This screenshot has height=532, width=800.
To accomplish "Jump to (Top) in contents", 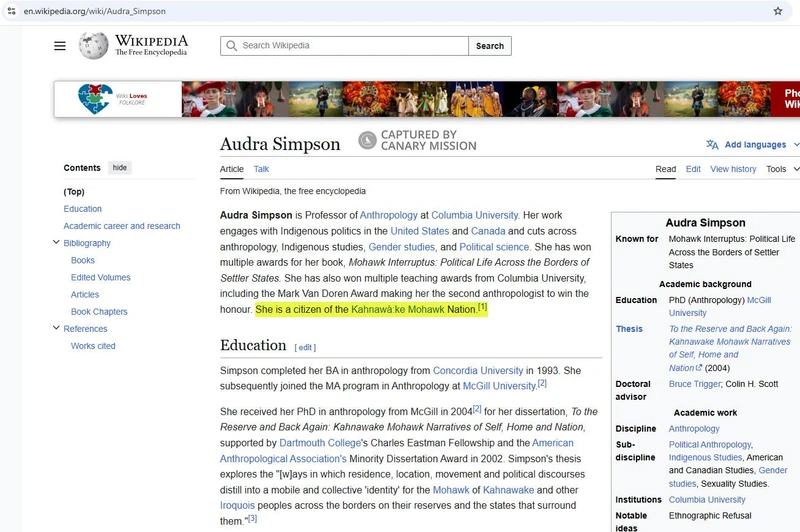I will click(74, 192).
